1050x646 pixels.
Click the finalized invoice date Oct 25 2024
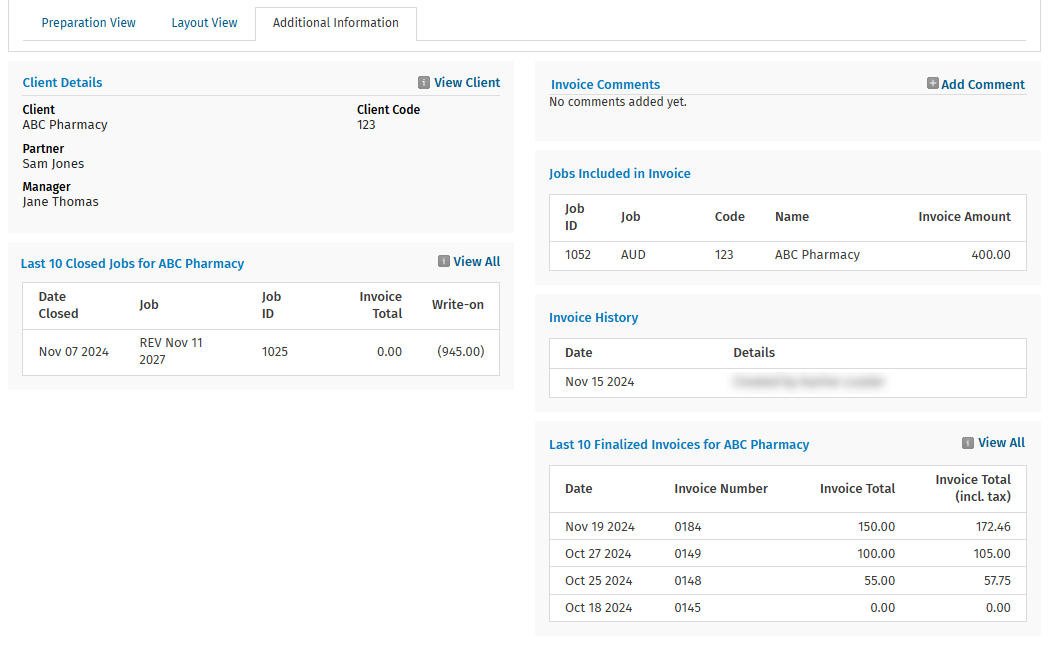(599, 580)
